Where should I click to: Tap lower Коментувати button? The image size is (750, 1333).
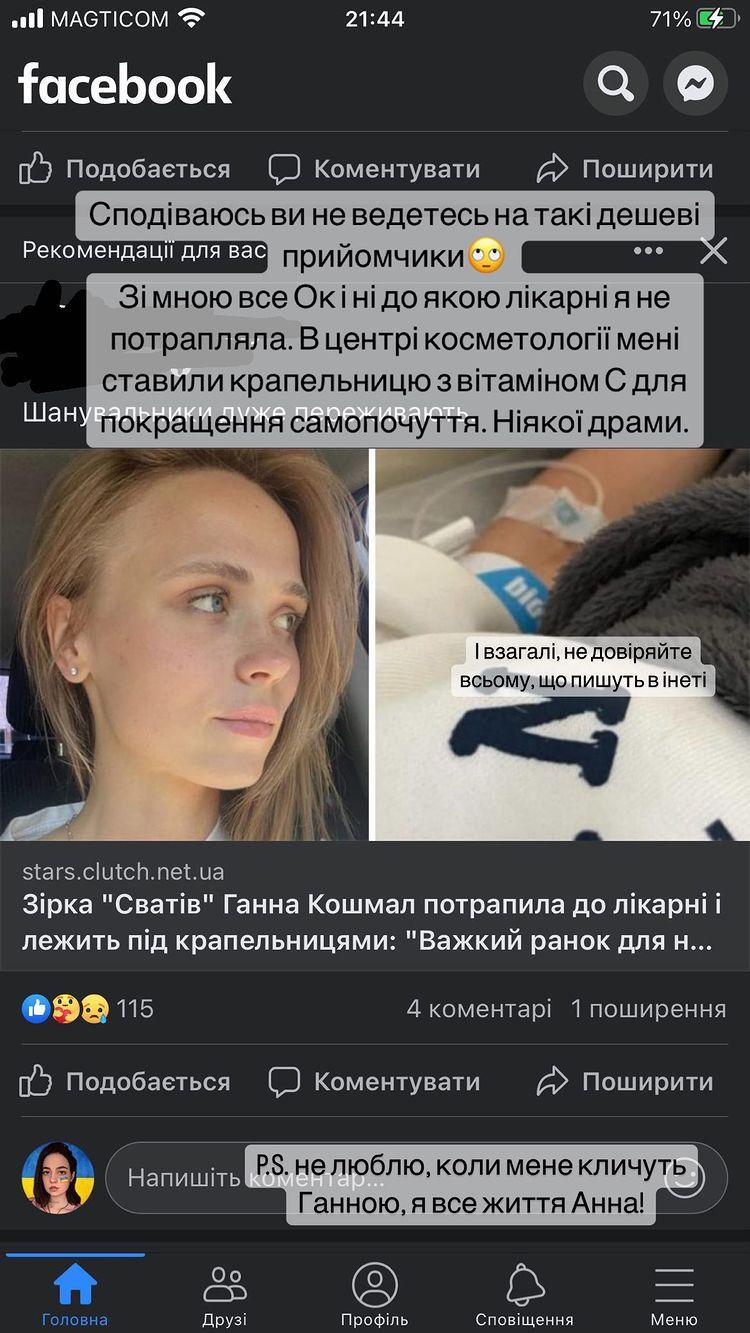pos(374,1081)
